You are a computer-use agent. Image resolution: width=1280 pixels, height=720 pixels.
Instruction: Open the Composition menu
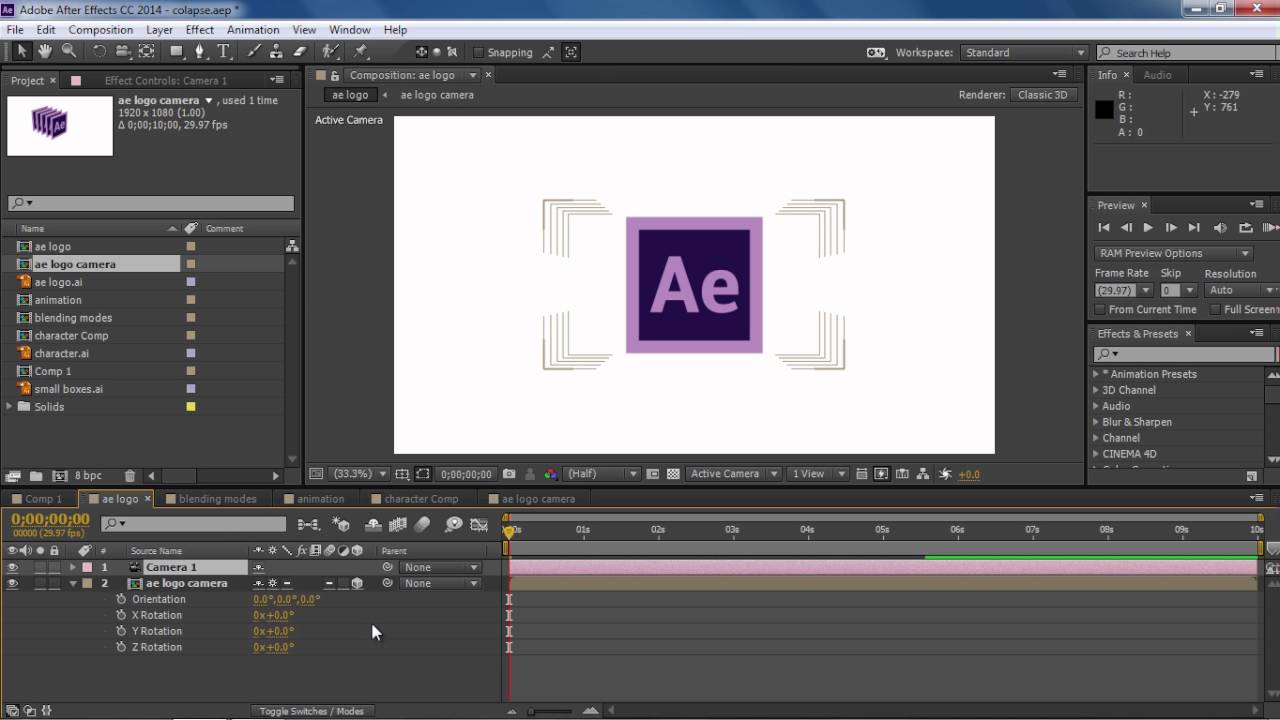click(x=101, y=30)
